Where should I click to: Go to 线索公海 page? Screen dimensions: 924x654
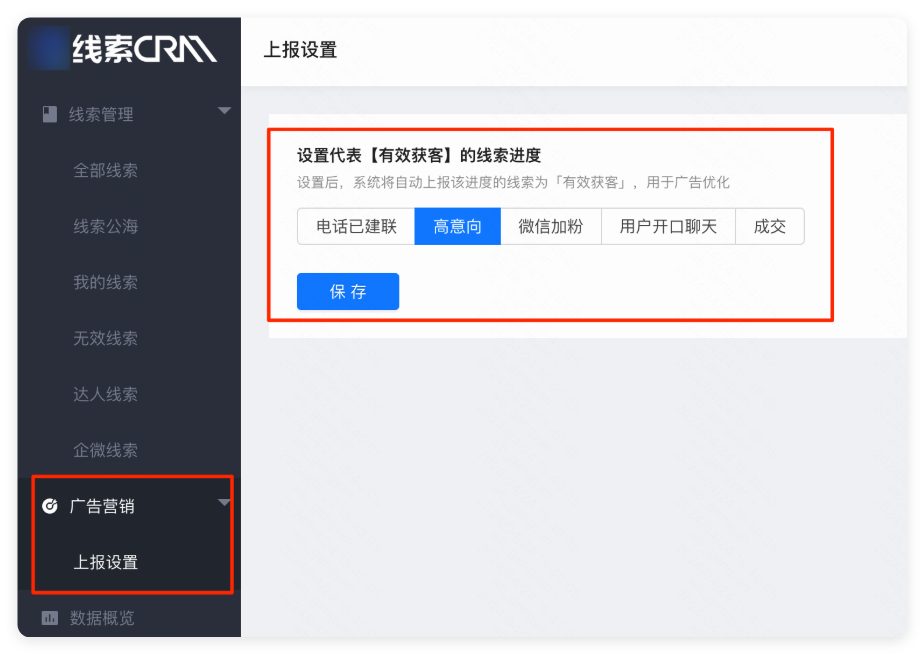(x=105, y=227)
